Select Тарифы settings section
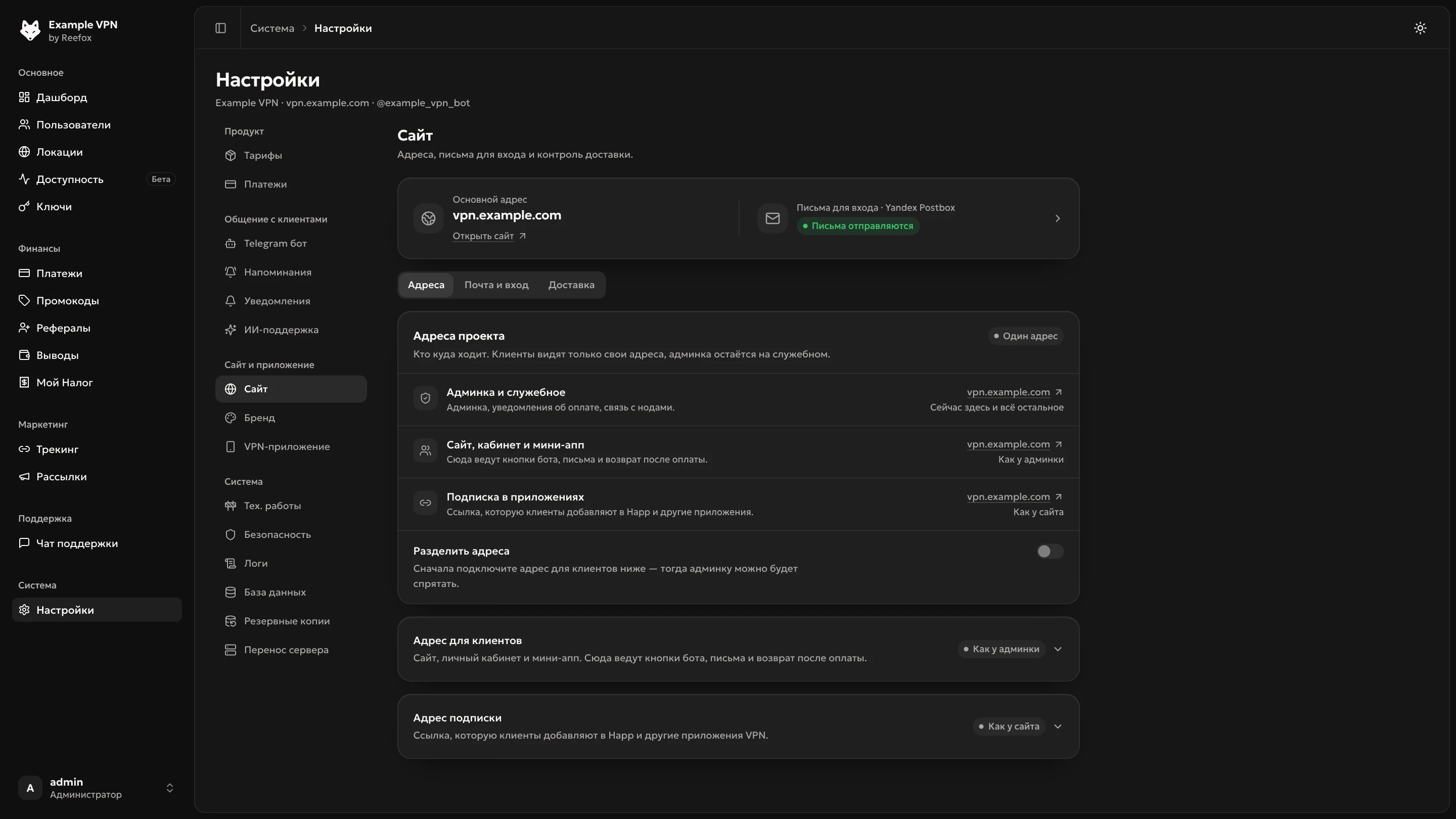This screenshot has width=1456, height=819. coord(291,155)
